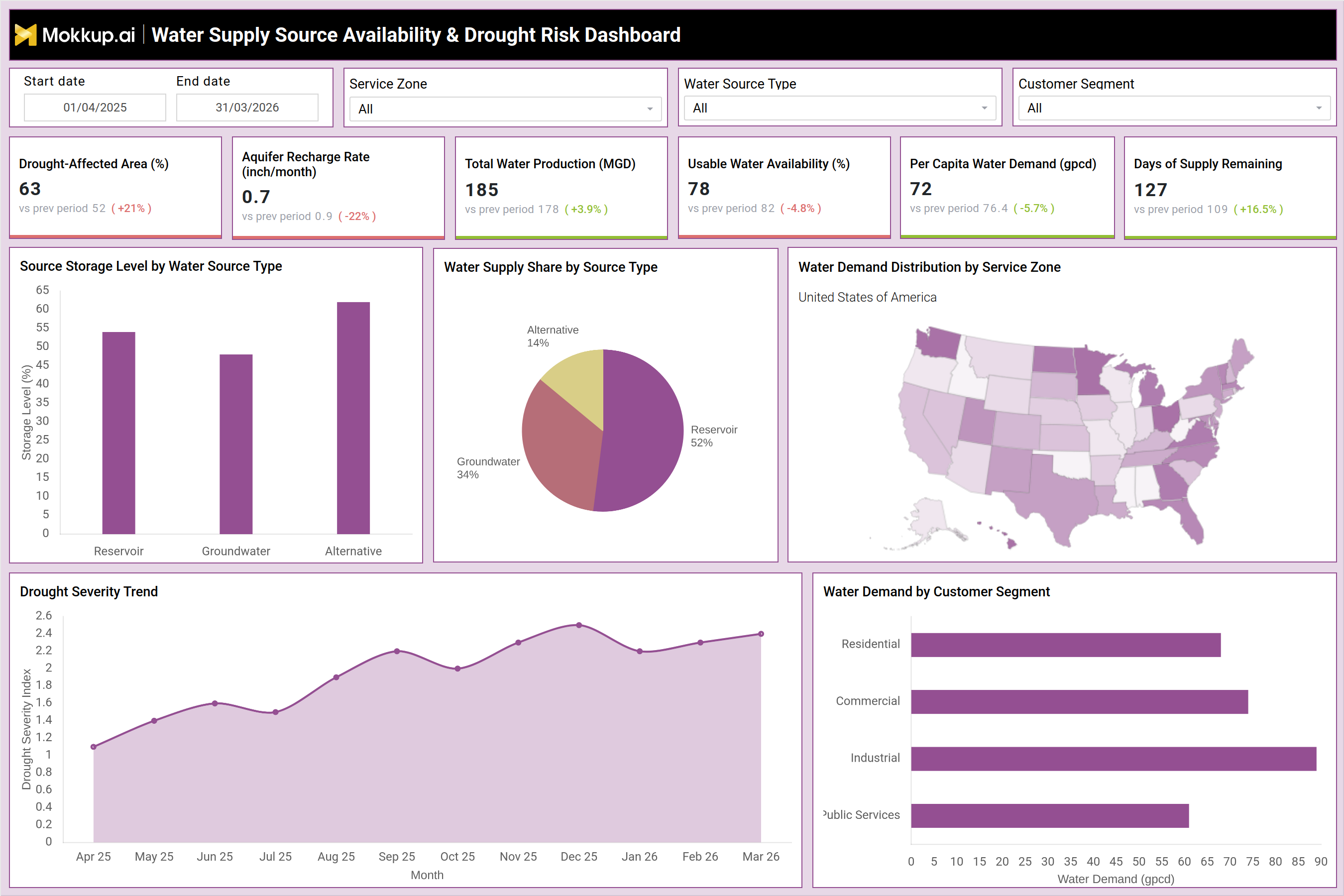1344x896 pixels.
Task: Click the Residential demand bar
Action: pyautogui.click(x=1066, y=645)
